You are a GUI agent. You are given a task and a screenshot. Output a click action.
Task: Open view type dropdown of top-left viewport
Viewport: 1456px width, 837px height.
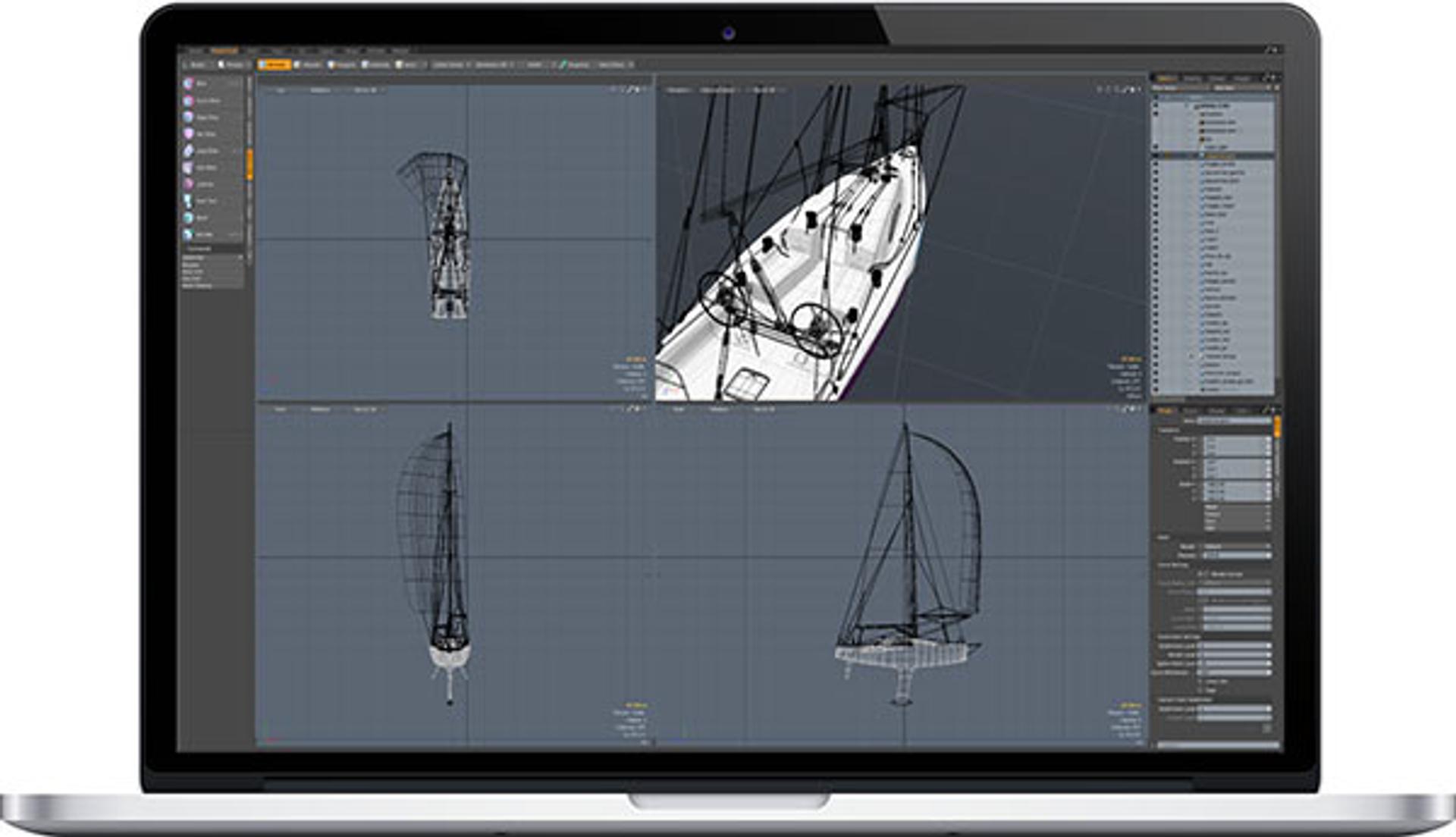click(280, 90)
